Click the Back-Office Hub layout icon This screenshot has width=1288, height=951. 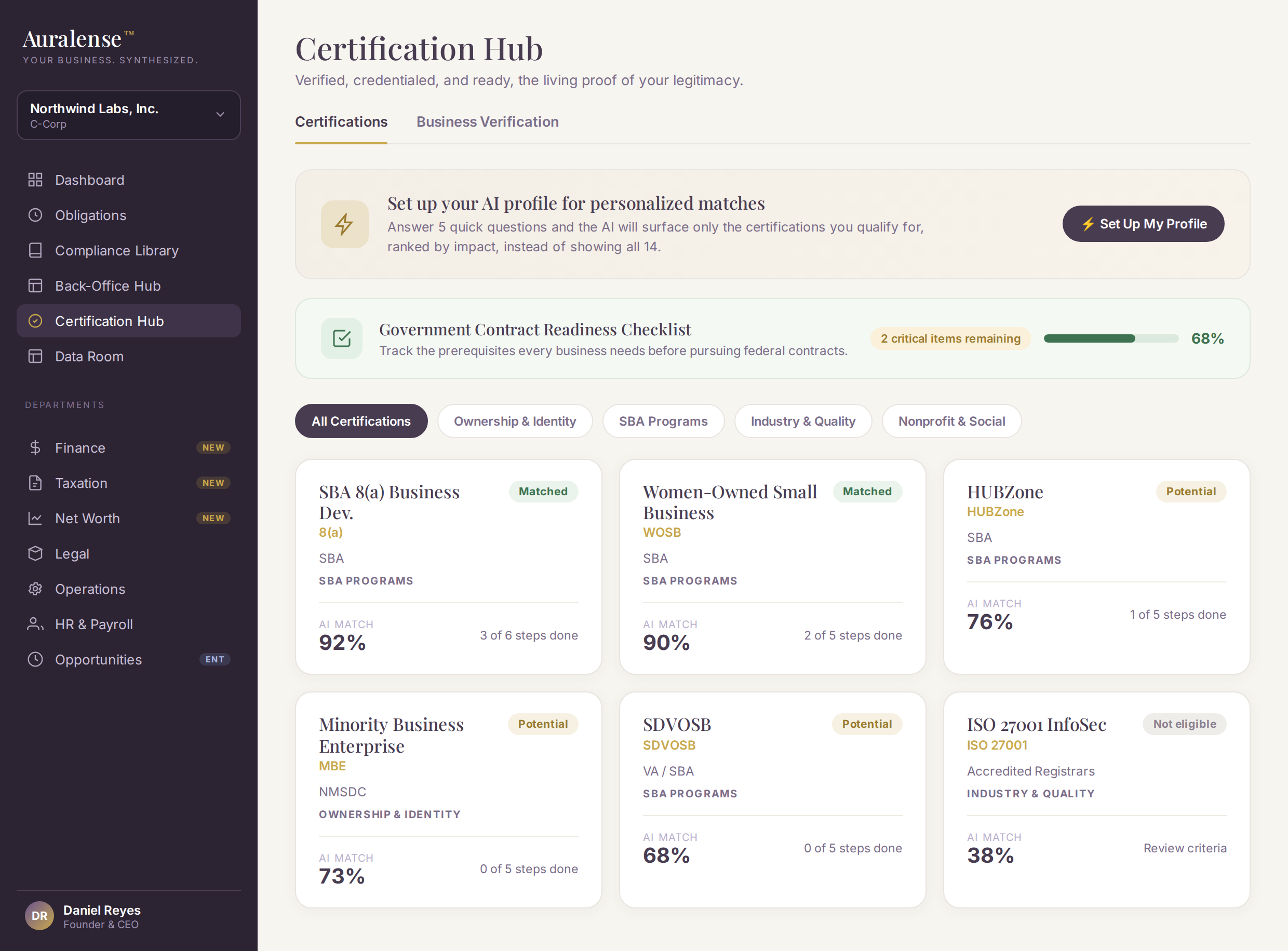click(35, 286)
